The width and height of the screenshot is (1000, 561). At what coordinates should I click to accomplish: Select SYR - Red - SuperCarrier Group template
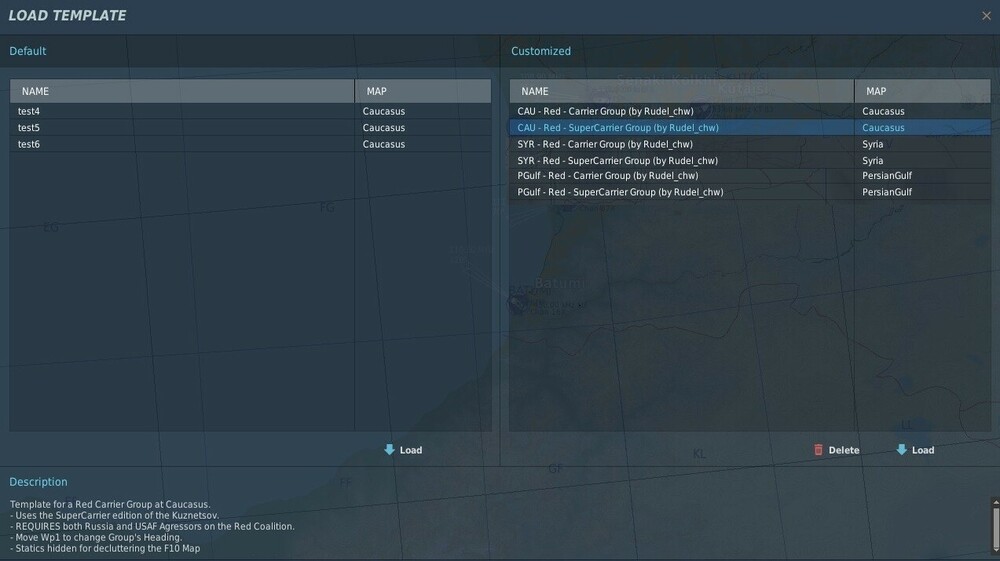click(x=750, y=161)
